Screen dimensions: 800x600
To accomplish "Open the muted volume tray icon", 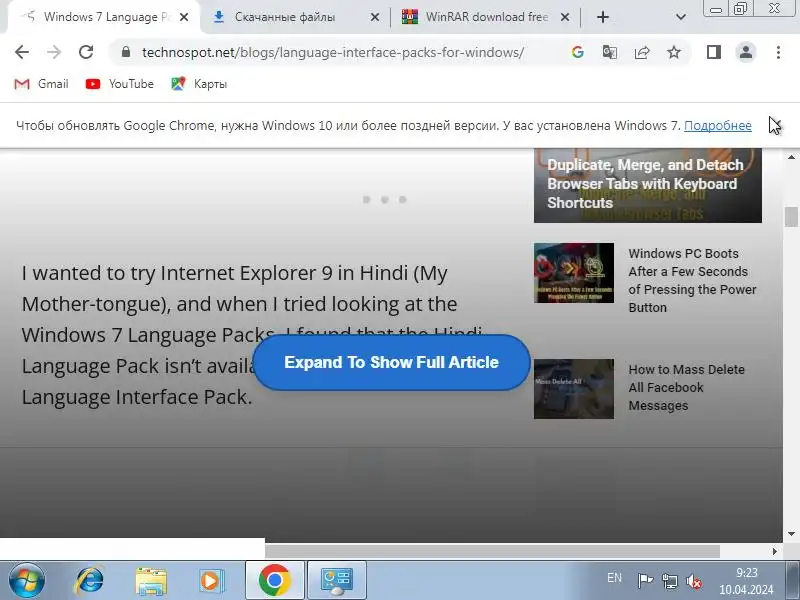I will (x=694, y=581).
